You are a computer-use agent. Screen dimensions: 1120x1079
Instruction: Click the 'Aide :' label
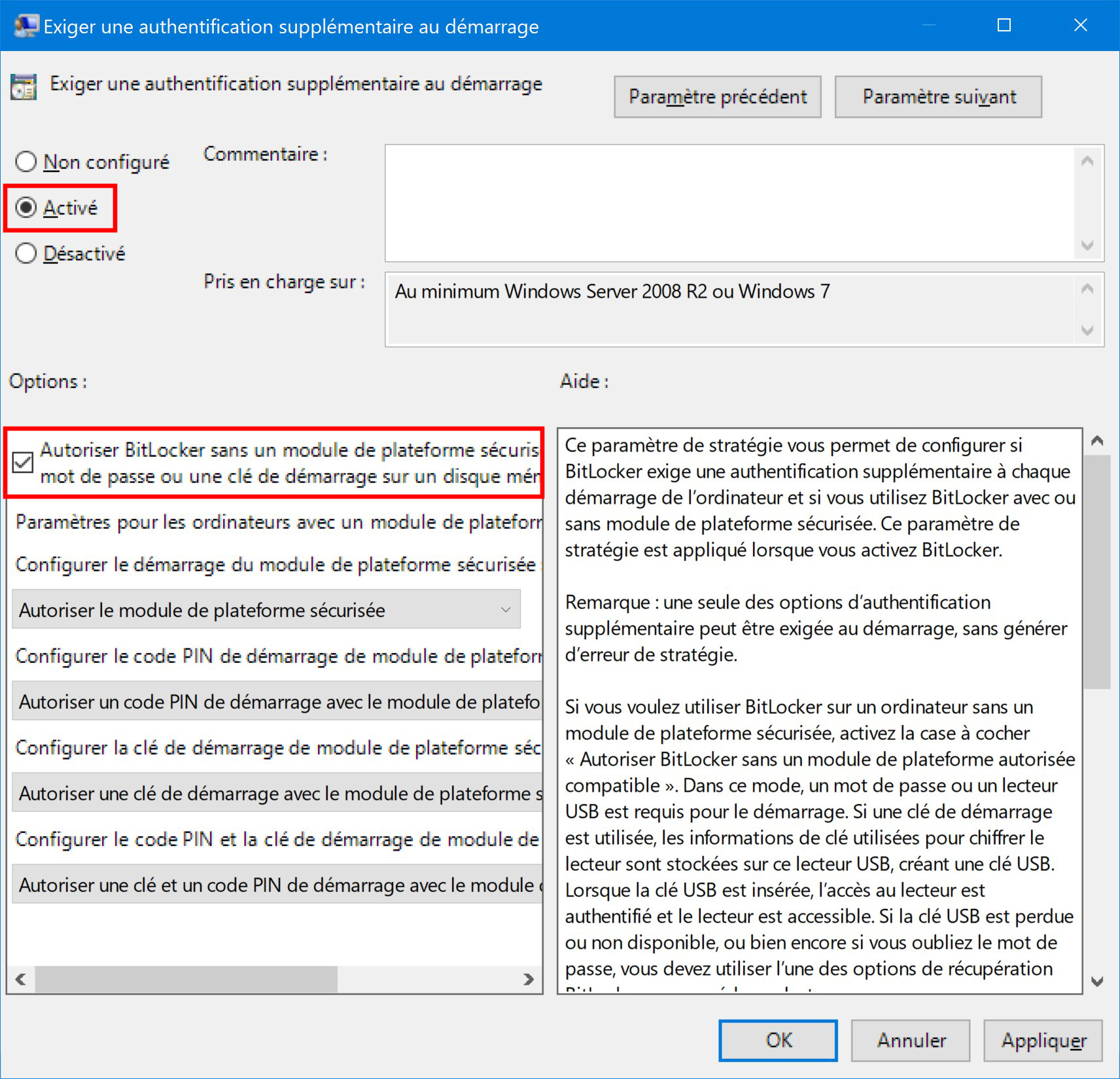584,381
